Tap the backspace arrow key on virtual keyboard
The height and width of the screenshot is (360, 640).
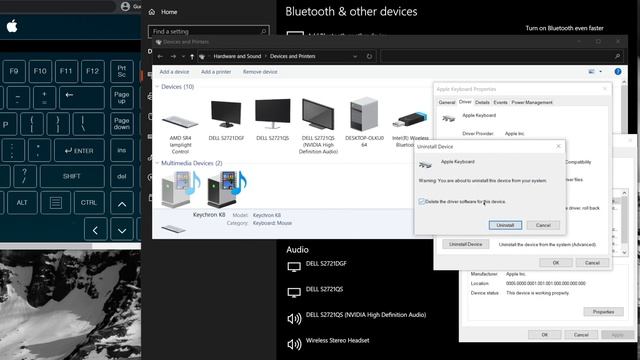82,98
